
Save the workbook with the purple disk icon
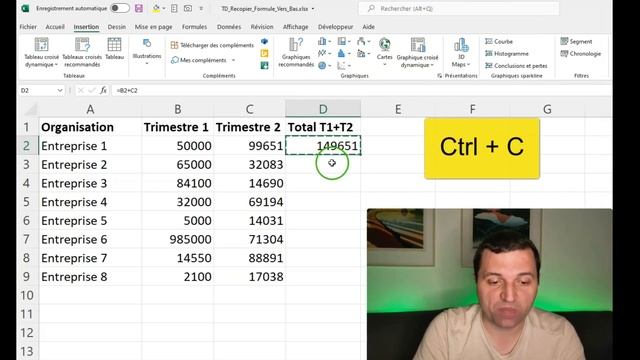[x=139, y=8]
